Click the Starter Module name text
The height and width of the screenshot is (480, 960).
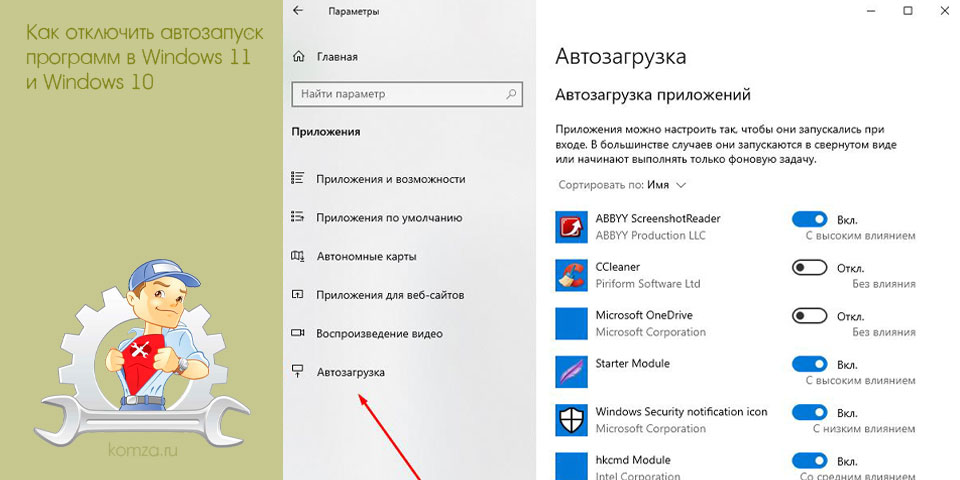click(x=632, y=364)
